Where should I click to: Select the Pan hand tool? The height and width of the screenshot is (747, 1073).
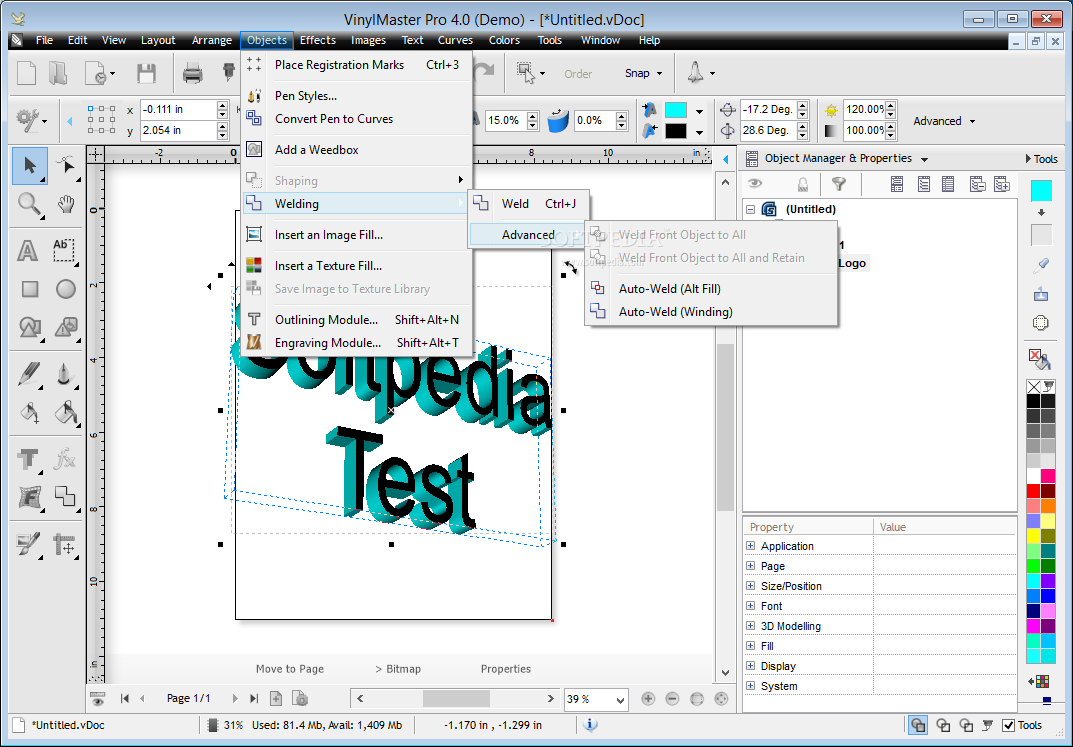coord(66,205)
